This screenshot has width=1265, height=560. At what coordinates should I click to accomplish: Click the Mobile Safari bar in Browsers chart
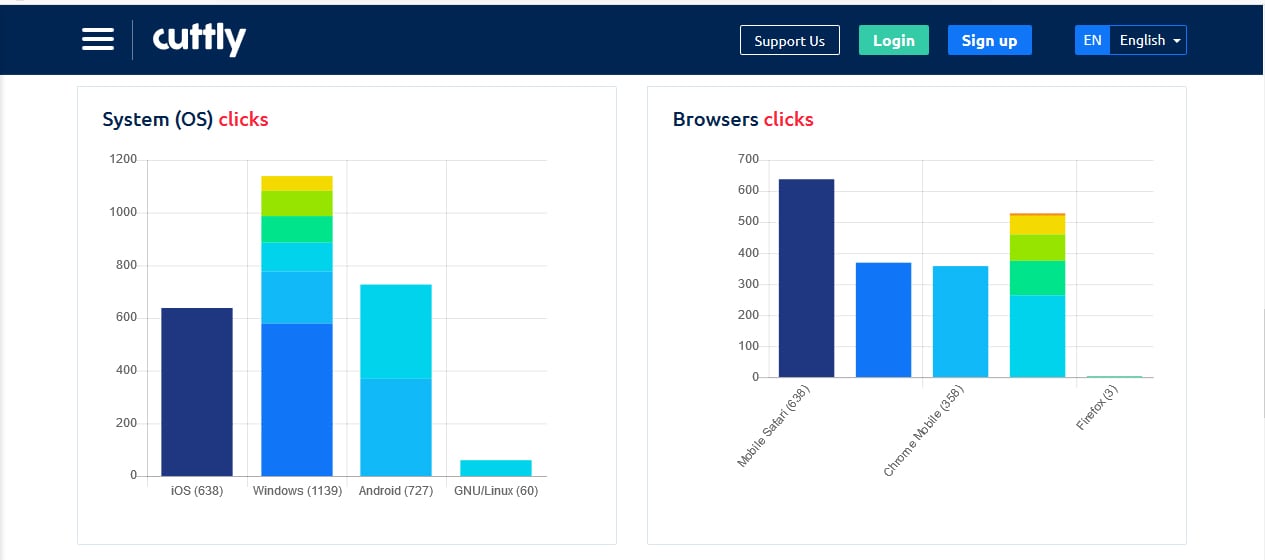coord(806,278)
